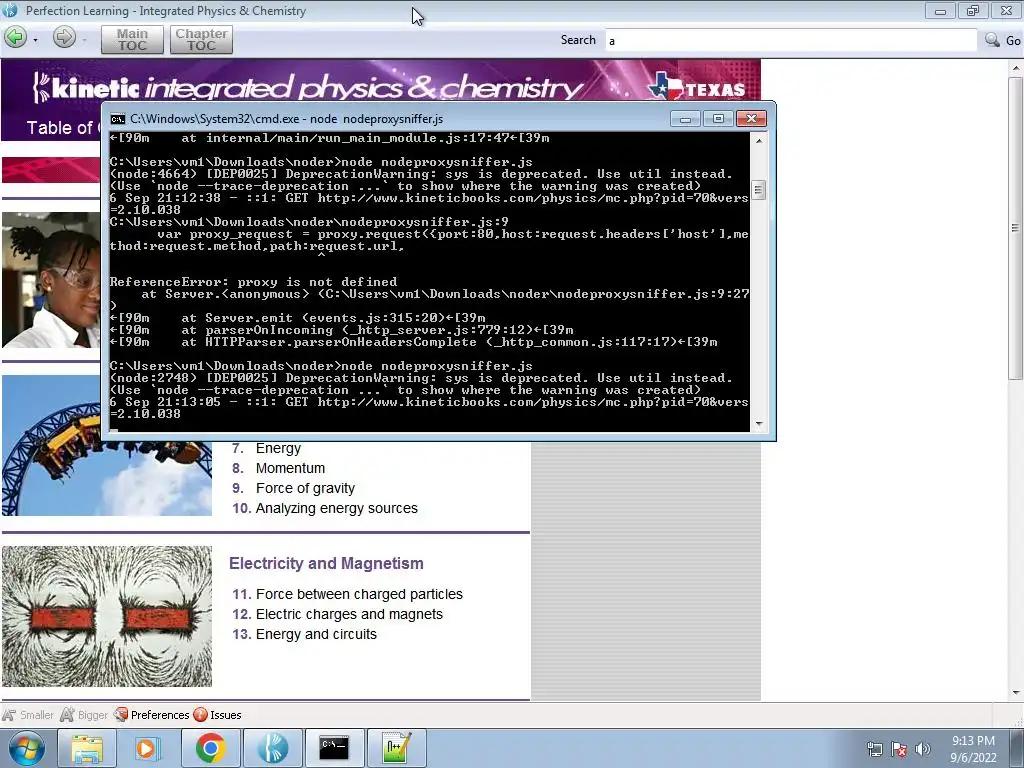1024x768 pixels.
Task: Click the Bigger text size icon
Action: (67, 714)
